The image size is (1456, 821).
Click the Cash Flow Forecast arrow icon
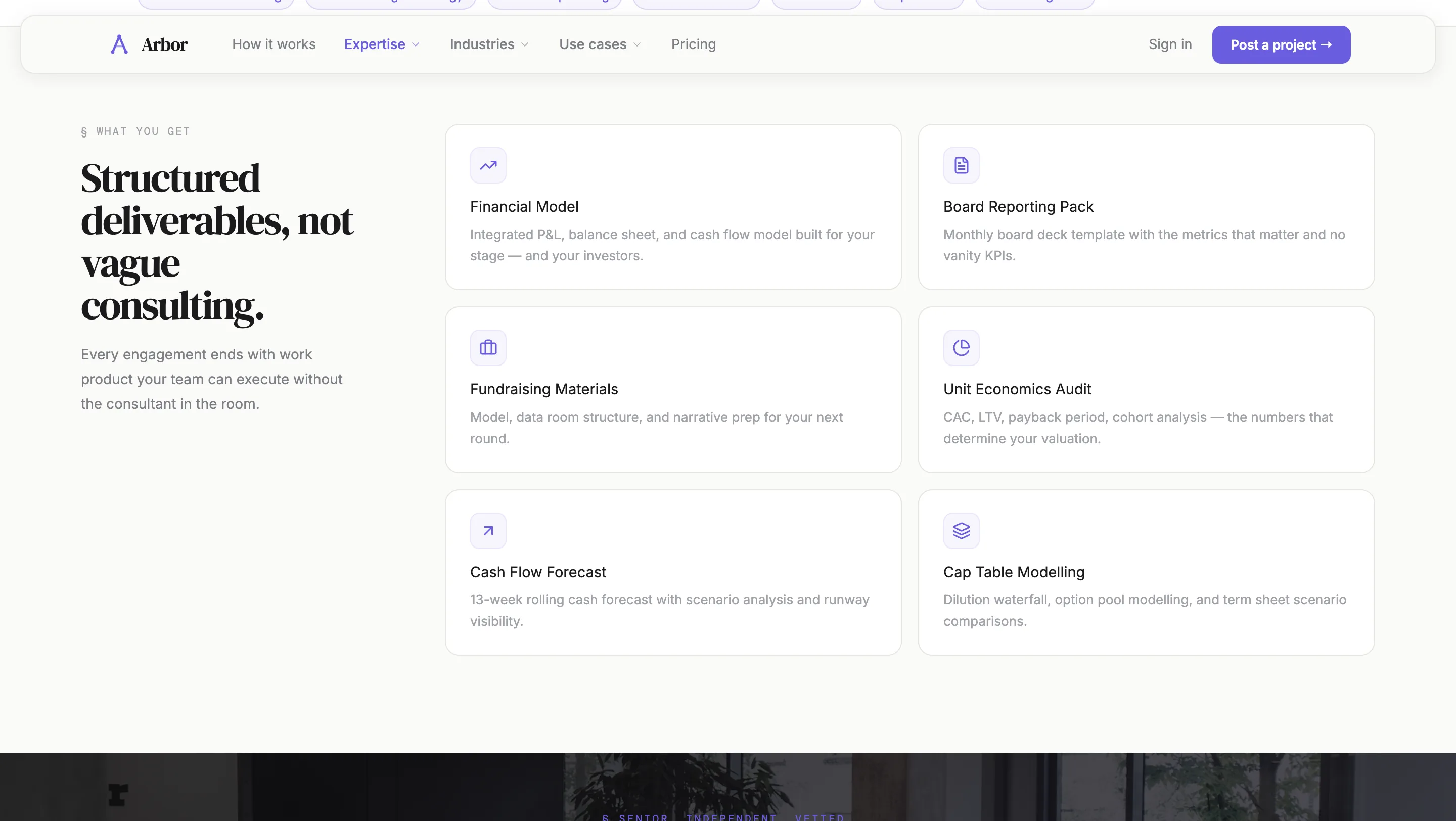pos(487,530)
